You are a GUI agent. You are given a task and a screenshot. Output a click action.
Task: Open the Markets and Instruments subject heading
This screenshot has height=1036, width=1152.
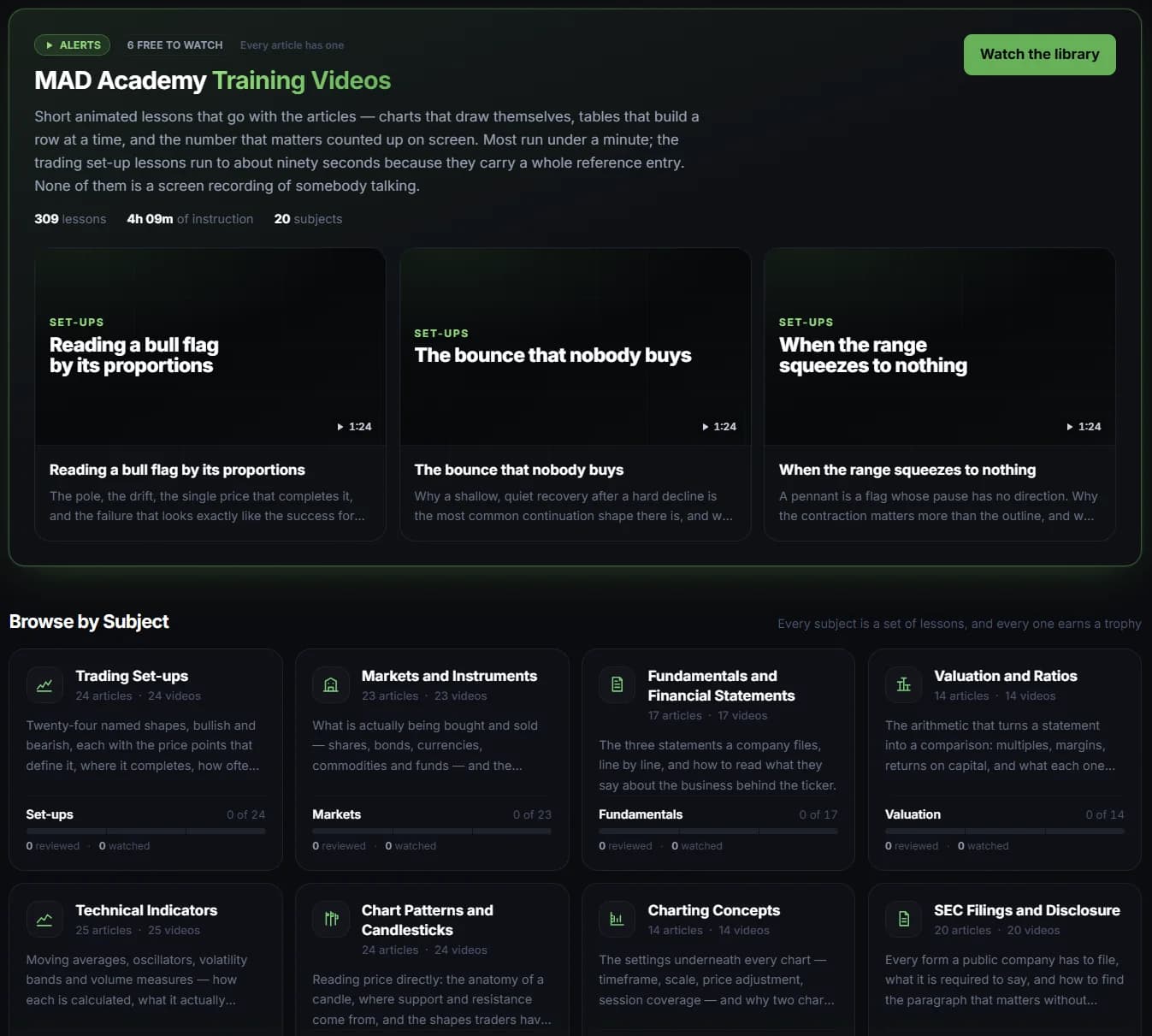pyautogui.click(x=449, y=676)
